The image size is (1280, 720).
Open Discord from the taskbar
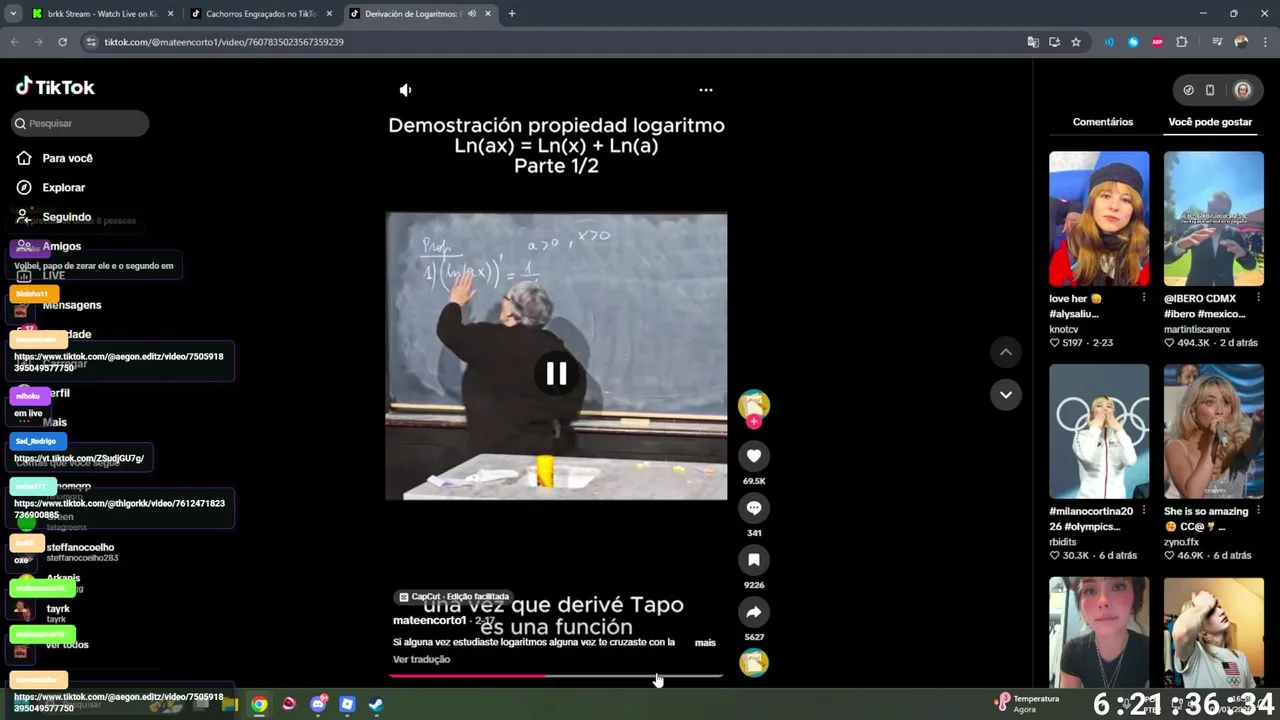click(318, 704)
